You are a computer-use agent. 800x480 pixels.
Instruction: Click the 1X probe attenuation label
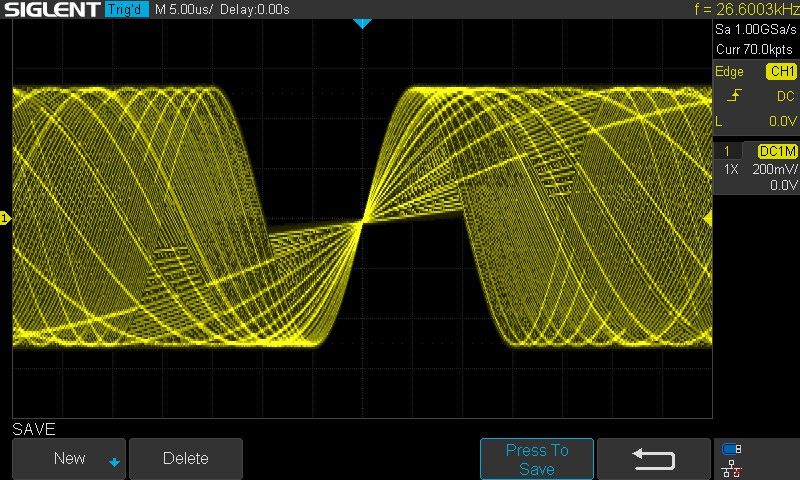[731, 169]
